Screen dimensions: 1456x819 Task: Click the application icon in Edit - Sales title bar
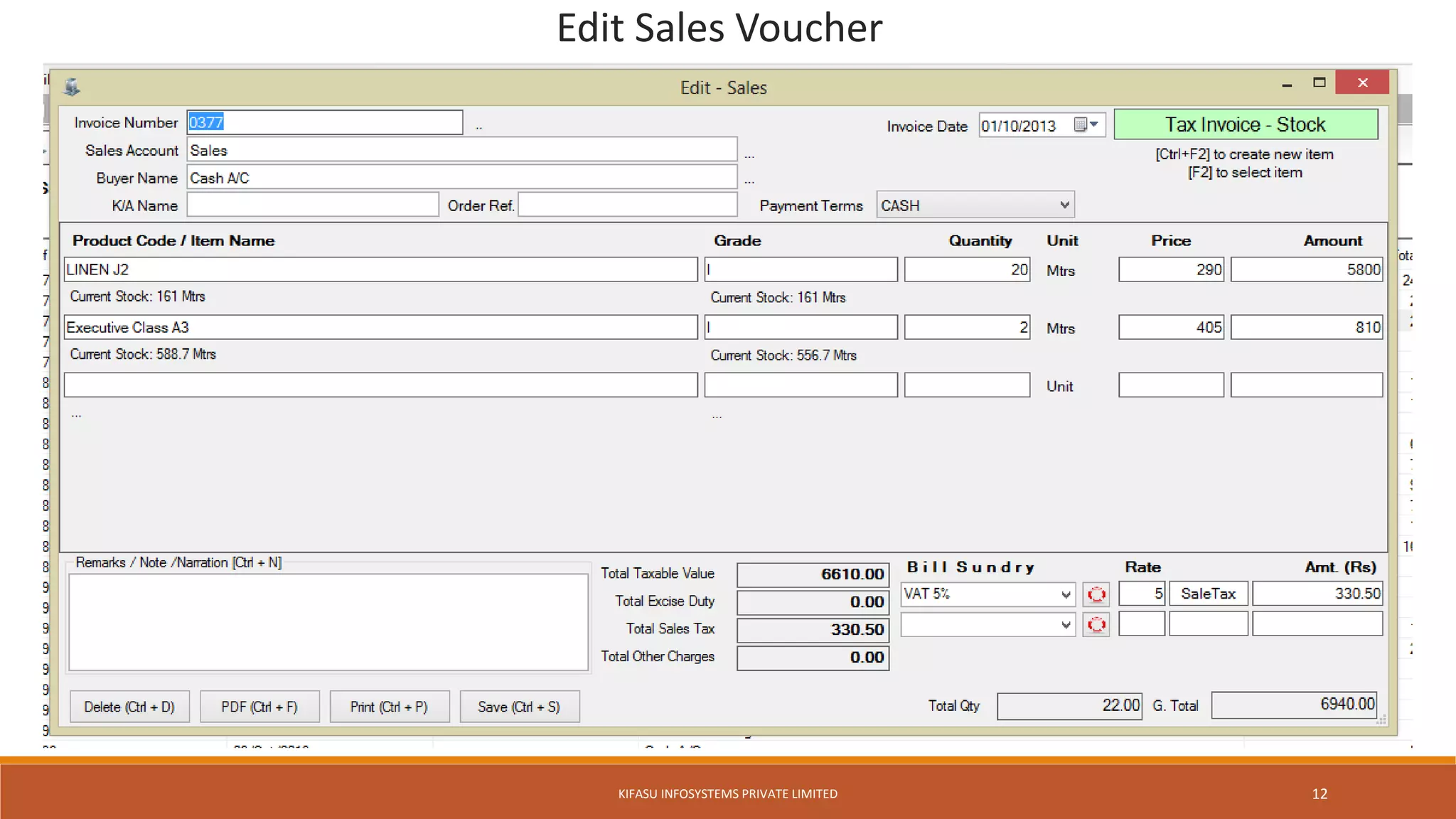click(72, 87)
